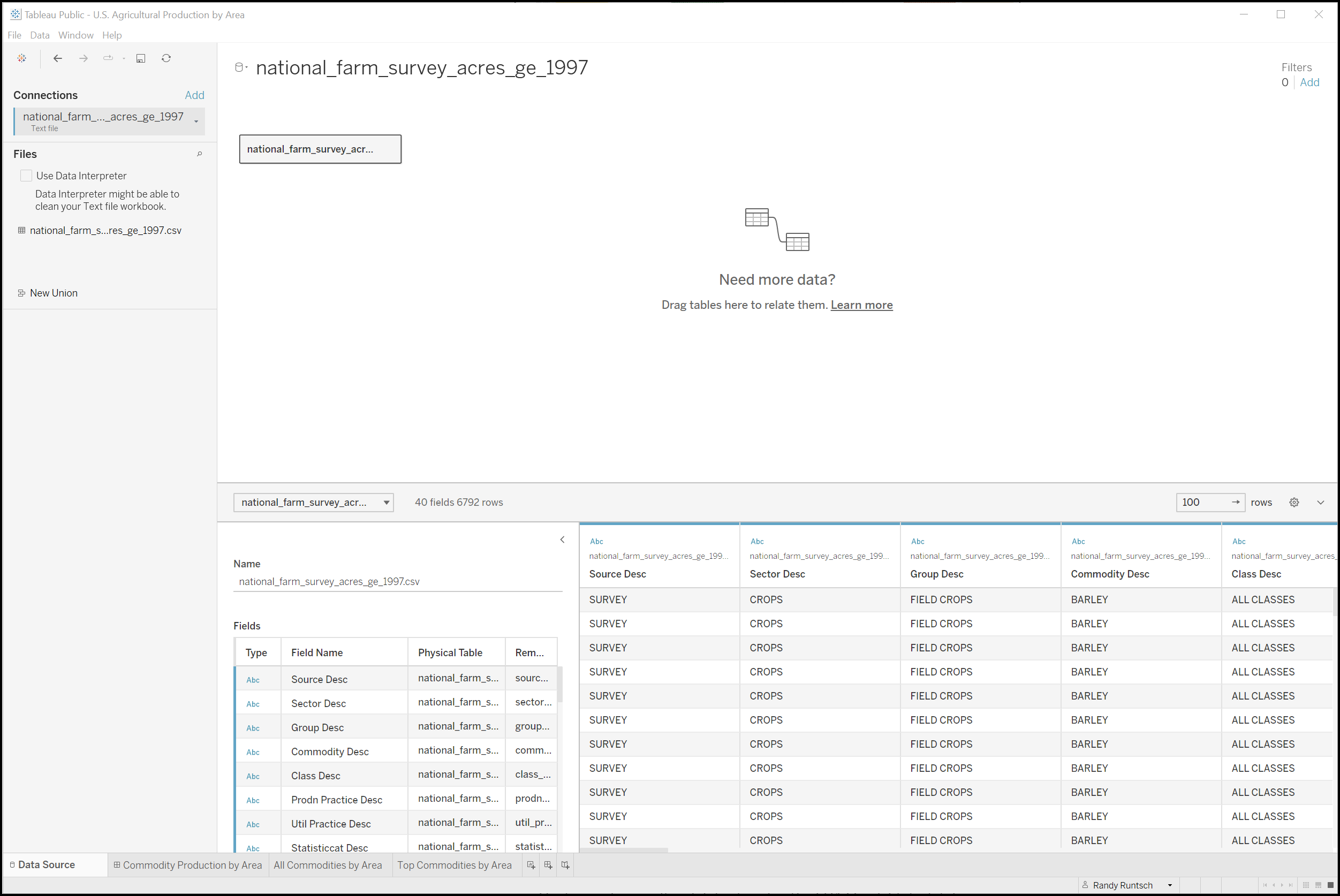The image size is (1340, 896).
Task: Click the save icon in toolbar
Action: click(141, 58)
